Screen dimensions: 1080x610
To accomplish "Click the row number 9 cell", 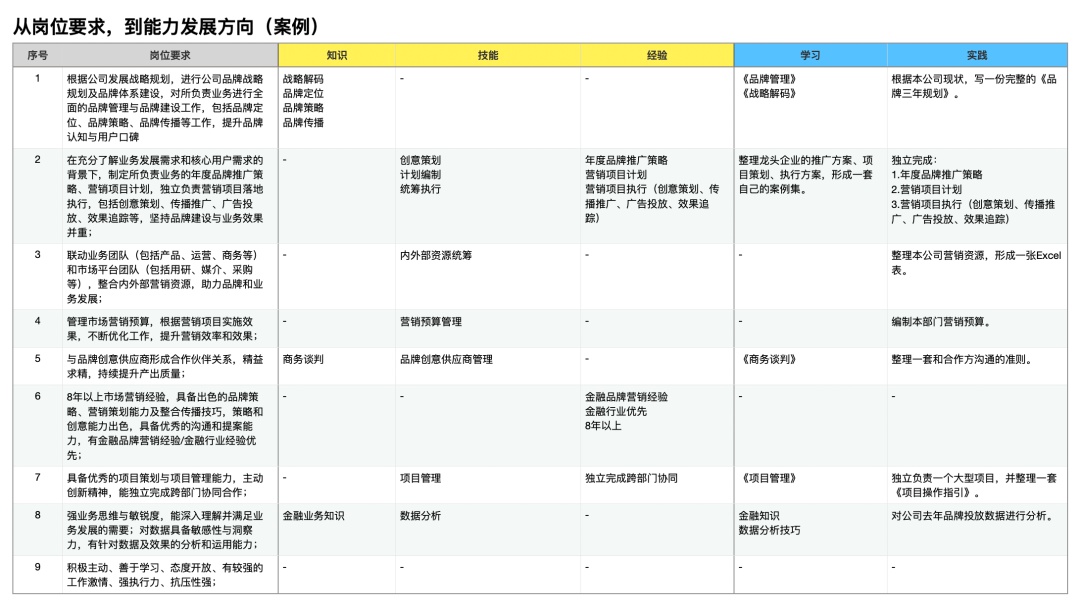I will (x=37, y=568).
